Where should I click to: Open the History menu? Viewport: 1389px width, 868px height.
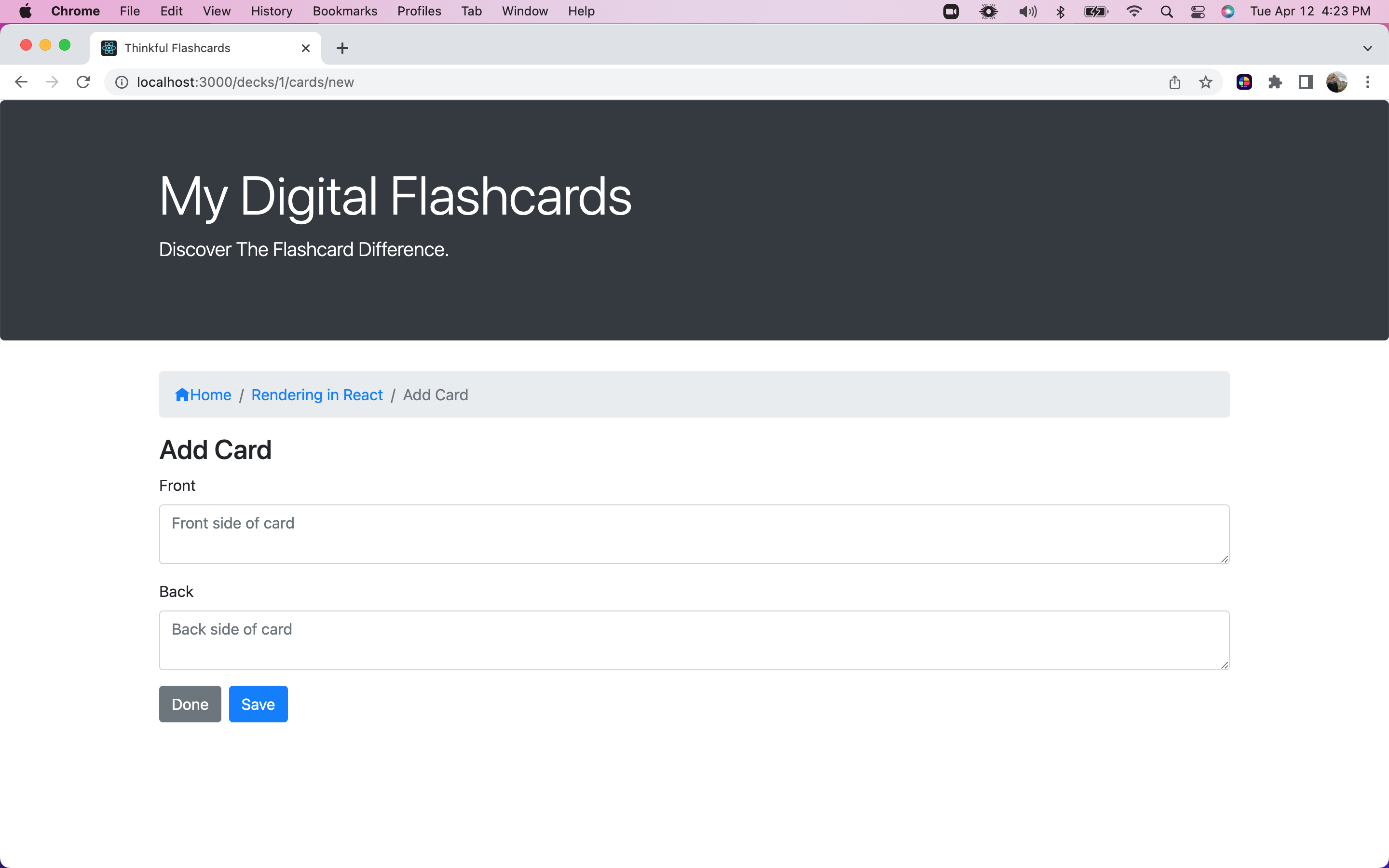(271, 12)
